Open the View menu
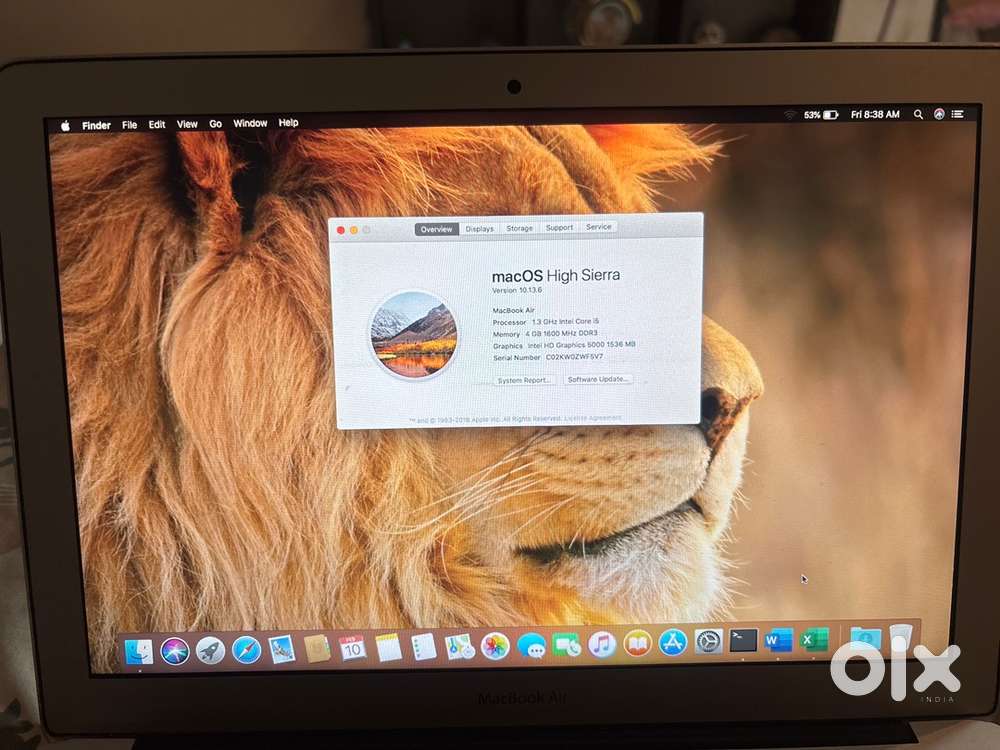The image size is (1000, 750). tap(187, 124)
